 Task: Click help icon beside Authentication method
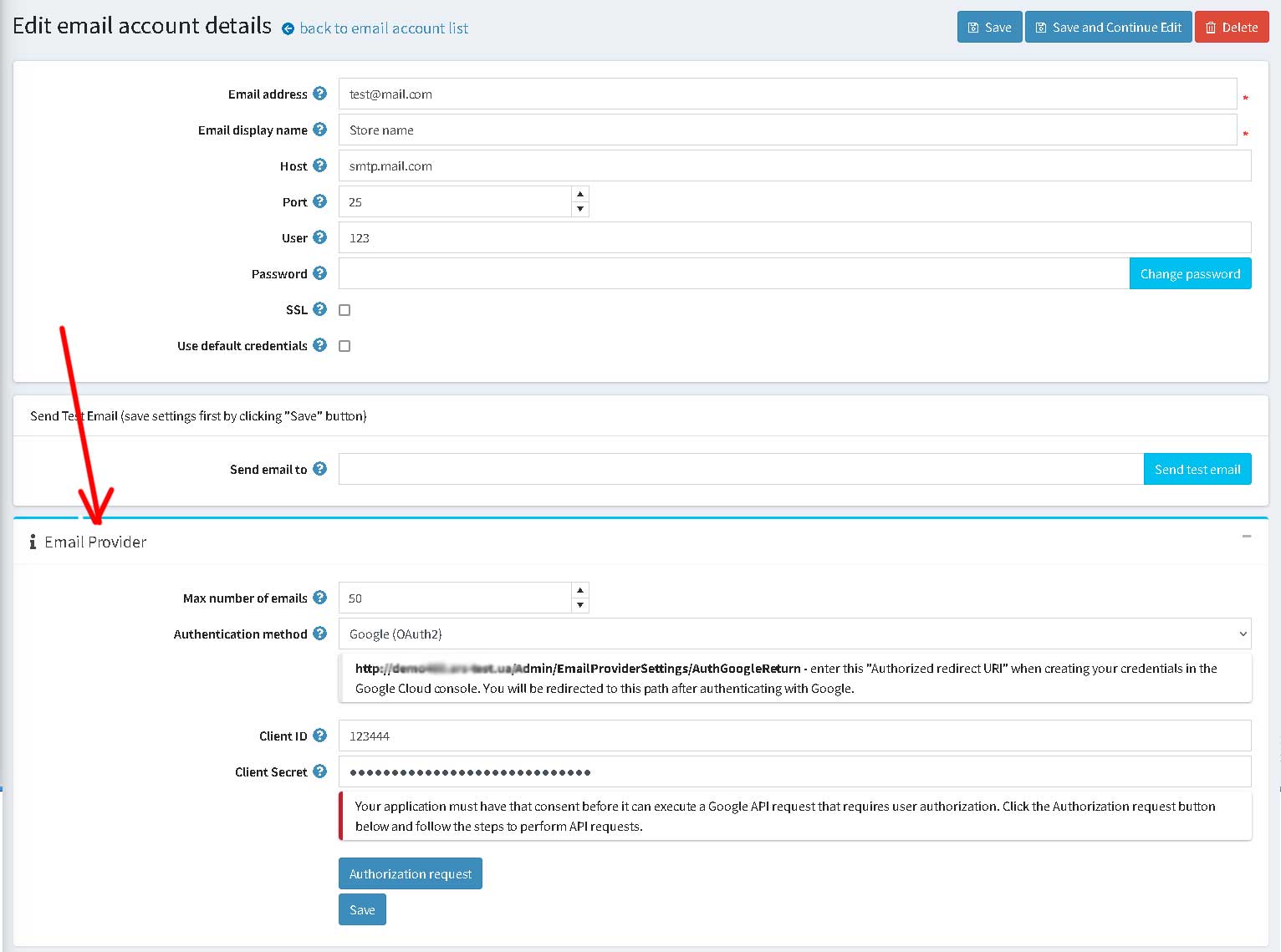click(x=319, y=634)
